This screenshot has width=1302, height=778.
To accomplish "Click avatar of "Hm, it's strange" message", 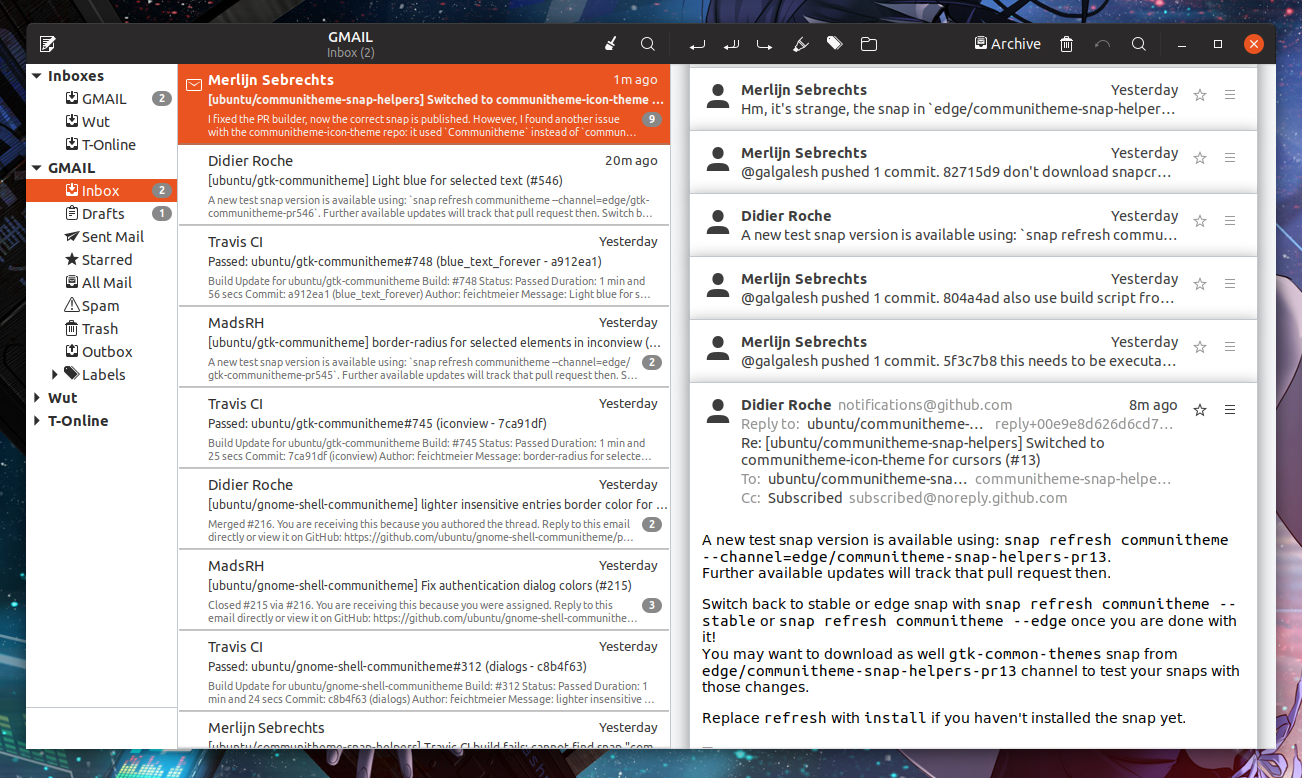I will click(717, 96).
